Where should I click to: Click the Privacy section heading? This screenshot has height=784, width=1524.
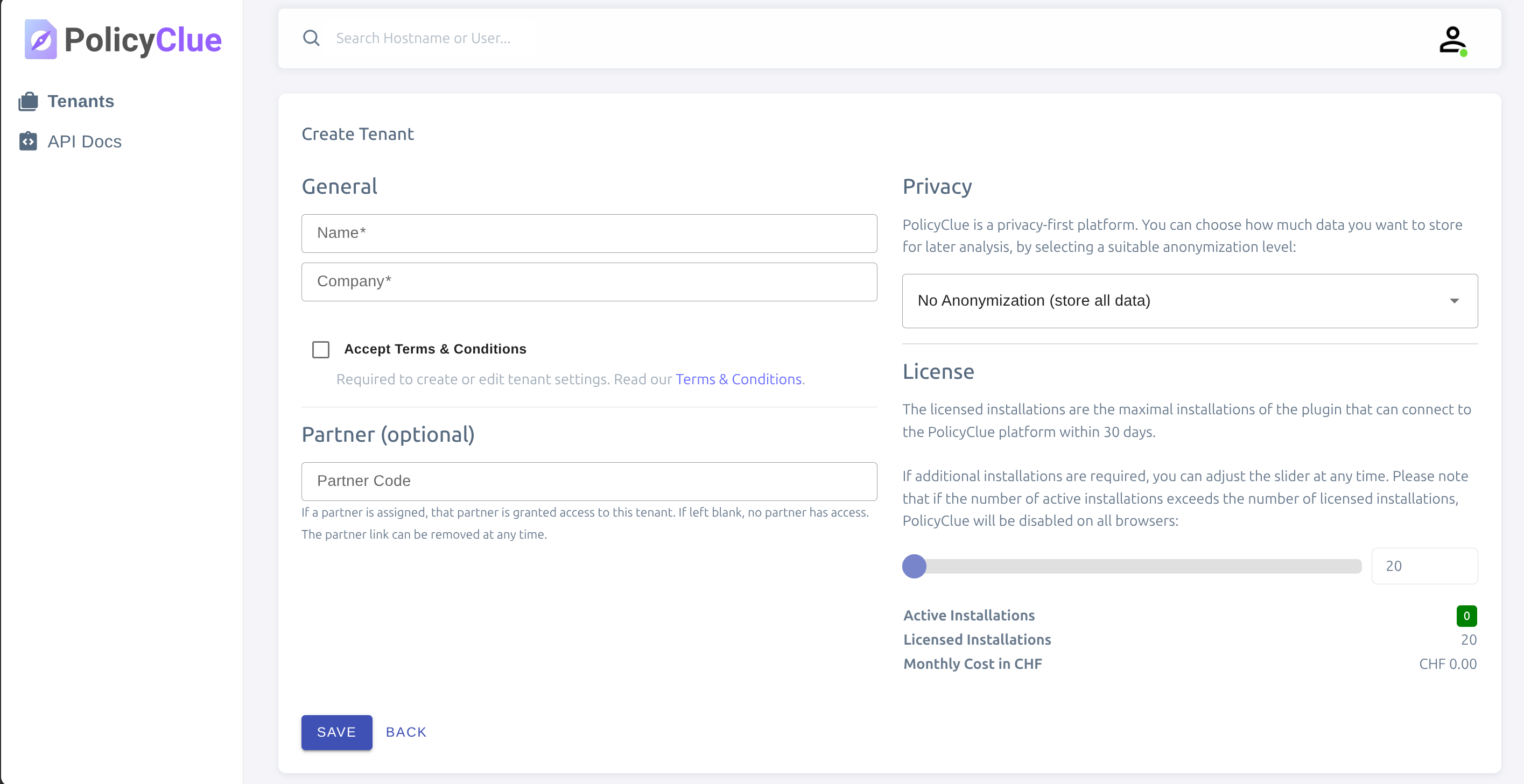[937, 187]
